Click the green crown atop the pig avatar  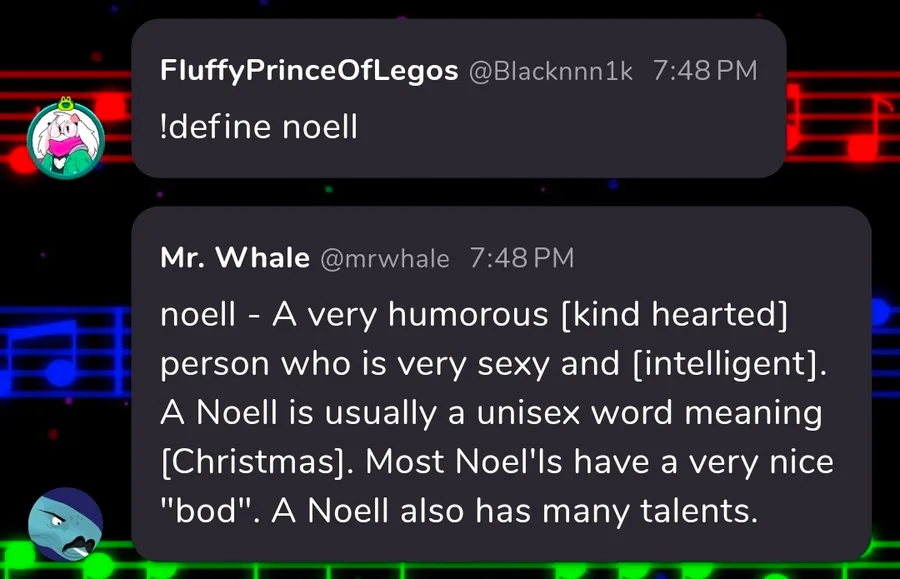pos(67,101)
